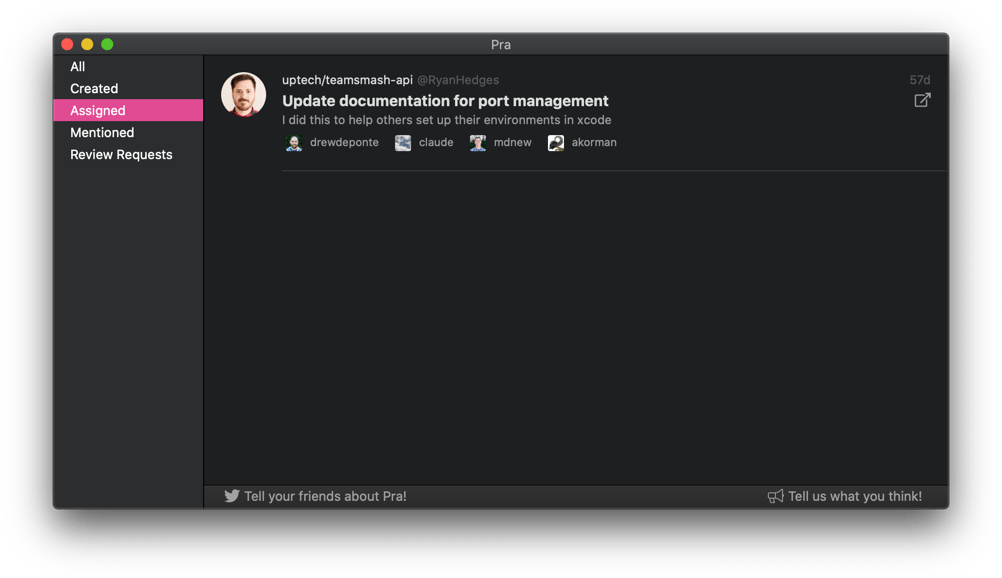Select the Assigned filter
The height and width of the screenshot is (578, 1002).
128,111
